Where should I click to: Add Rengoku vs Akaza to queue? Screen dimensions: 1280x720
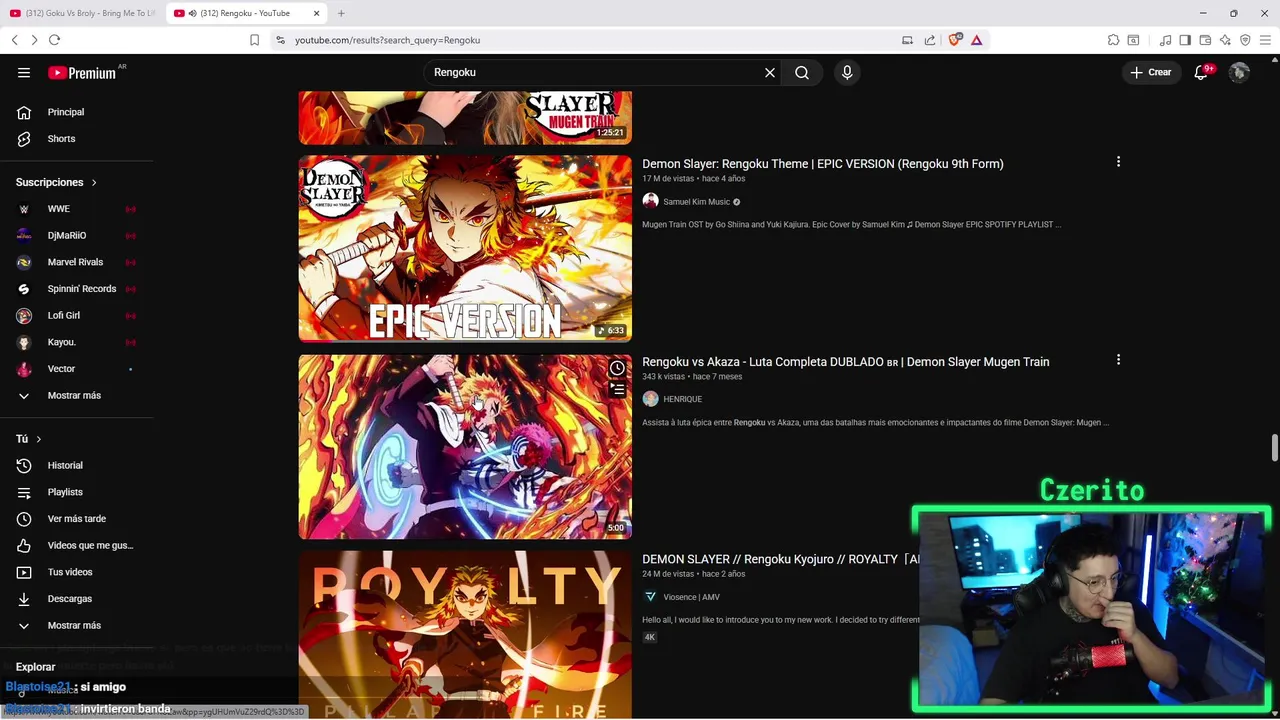[617, 390]
